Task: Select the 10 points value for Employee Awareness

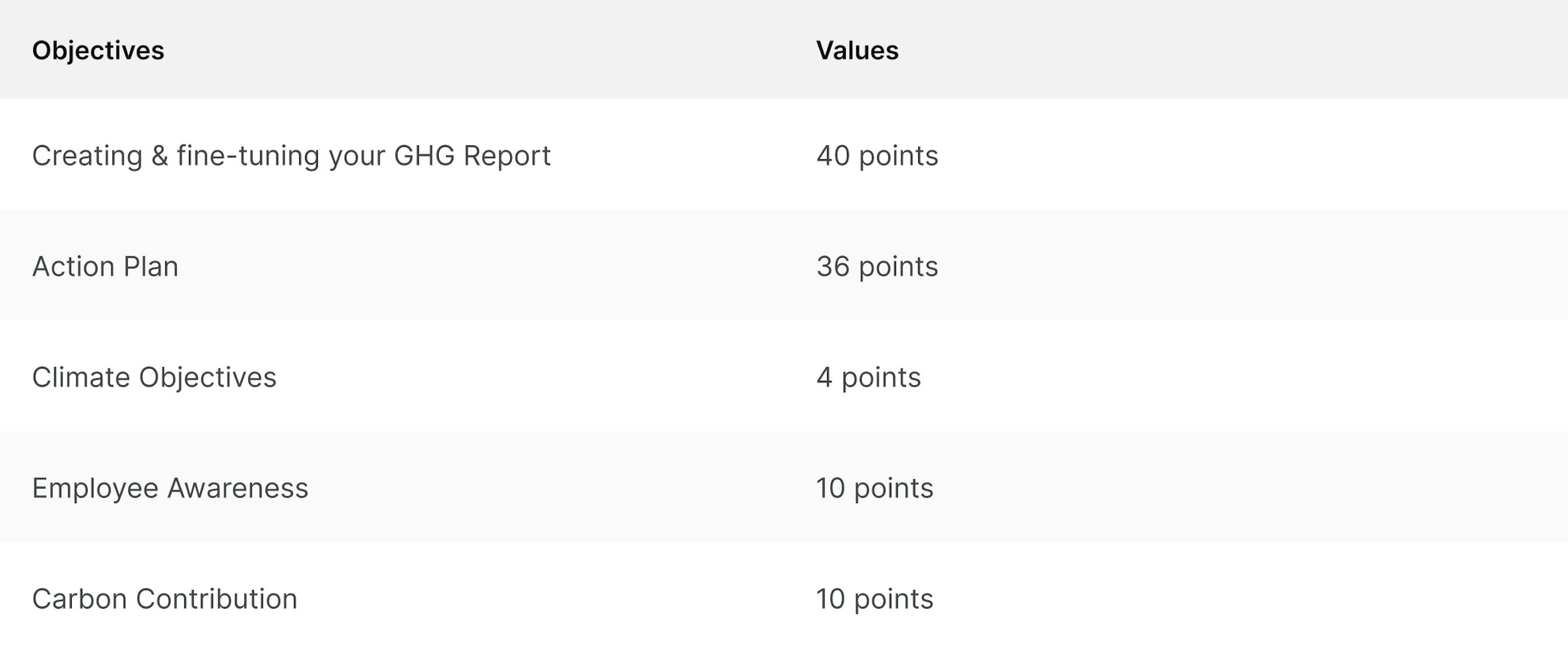Action: [x=874, y=489]
